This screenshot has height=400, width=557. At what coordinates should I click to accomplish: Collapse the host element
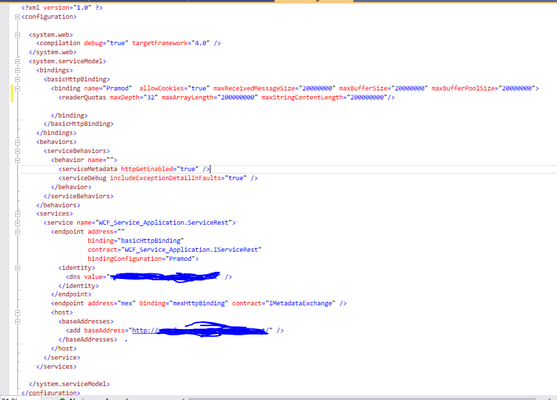pos(17,313)
